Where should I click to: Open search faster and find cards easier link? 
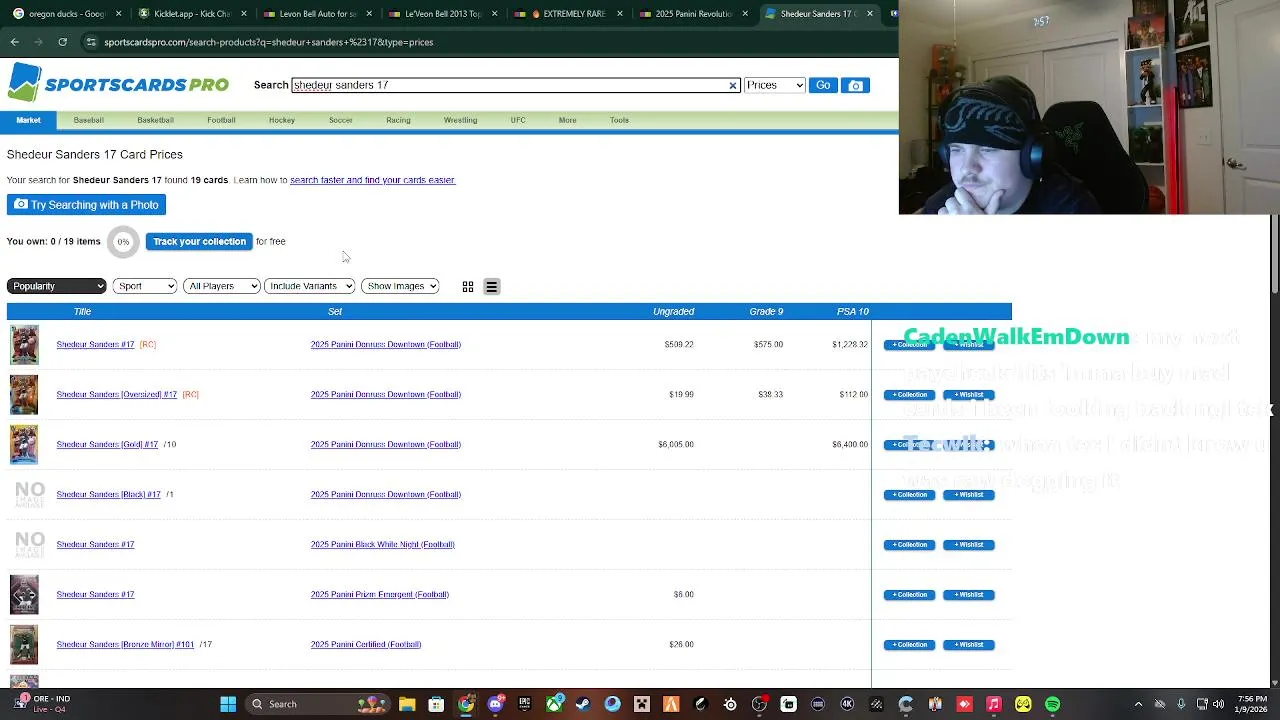point(372,180)
